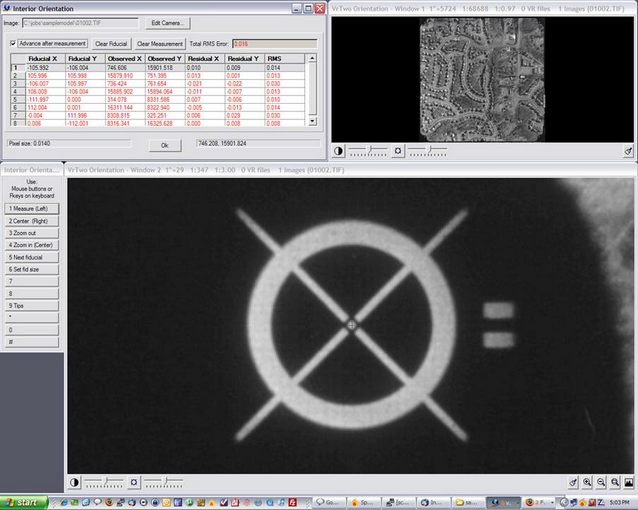The width and height of the screenshot is (638, 510).
Task: Click Image path field
Action: point(80,23)
